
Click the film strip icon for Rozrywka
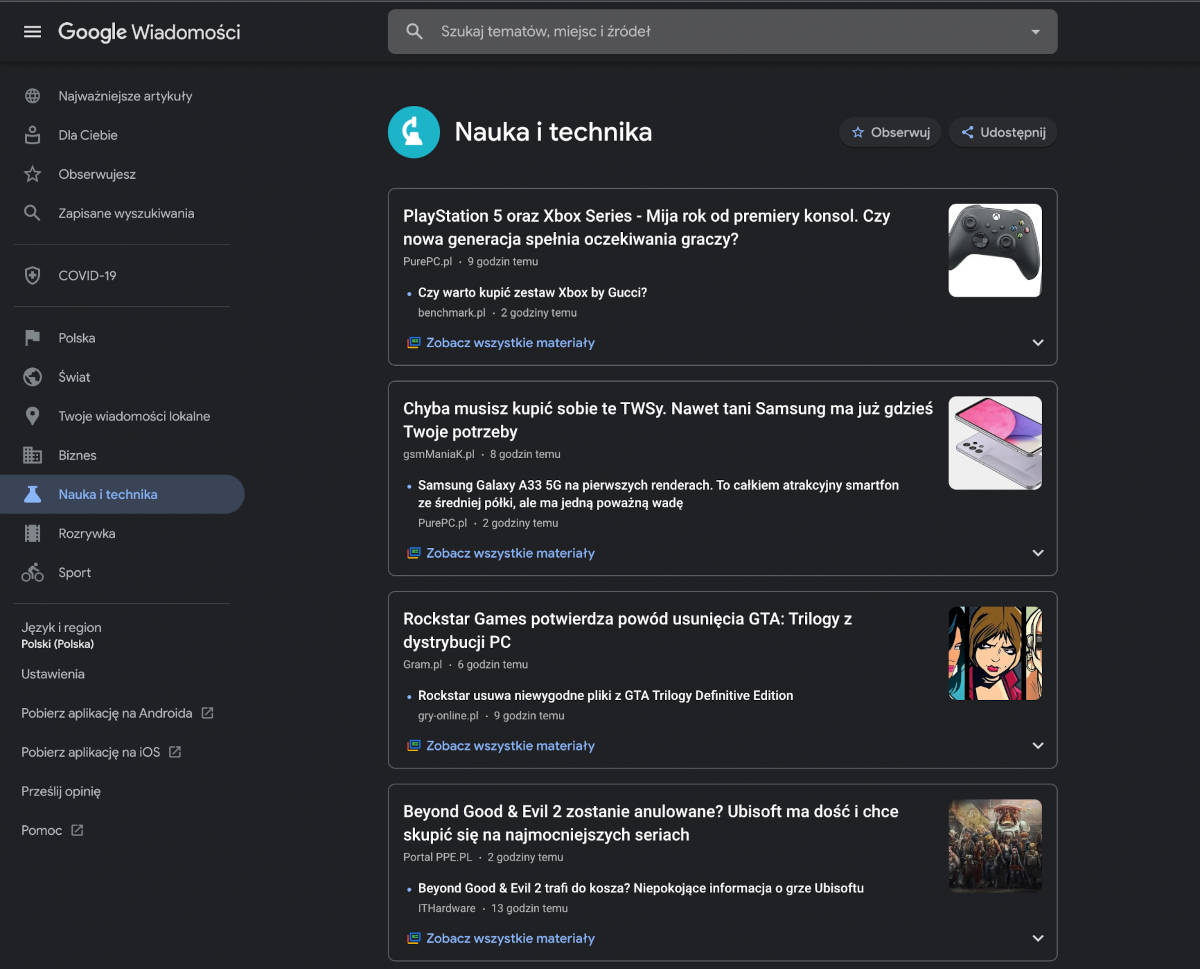(x=33, y=533)
